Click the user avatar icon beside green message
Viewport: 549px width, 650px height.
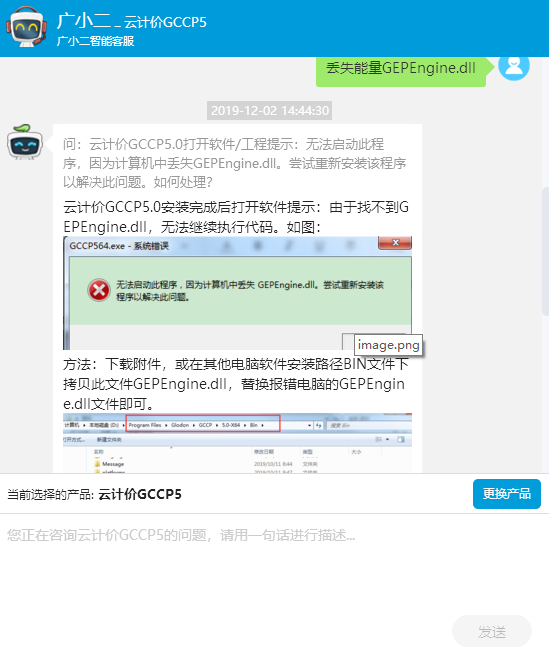(514, 66)
